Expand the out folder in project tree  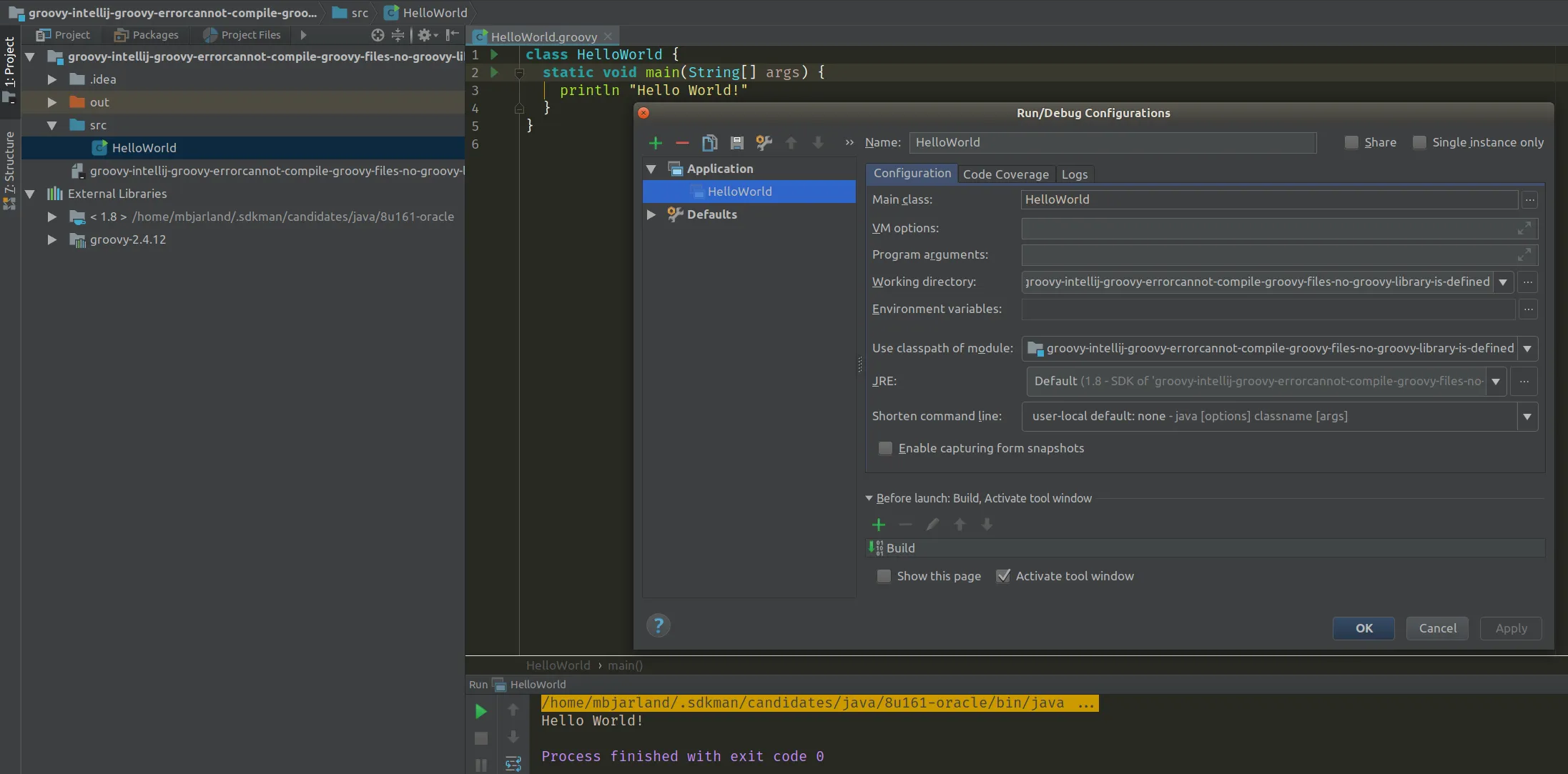[52, 102]
